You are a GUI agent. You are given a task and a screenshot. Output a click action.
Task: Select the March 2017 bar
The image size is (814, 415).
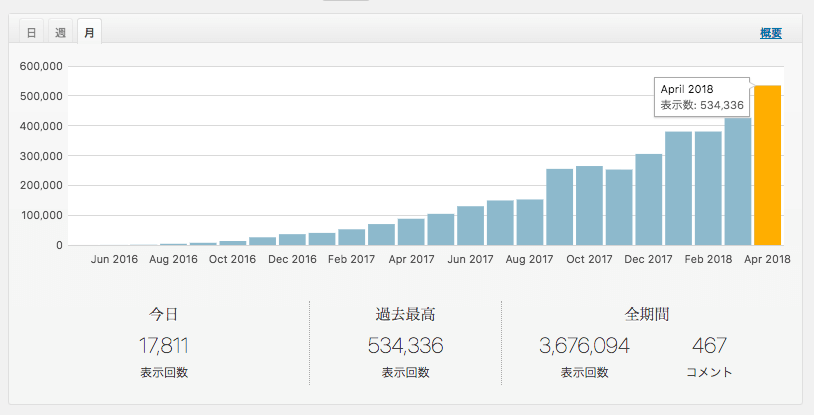[x=382, y=234]
